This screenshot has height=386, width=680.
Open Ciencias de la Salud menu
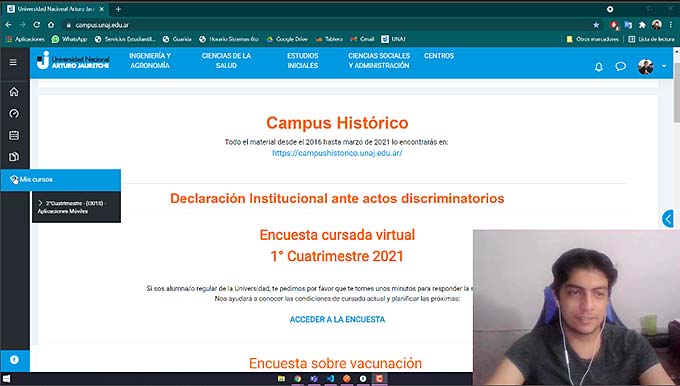pyautogui.click(x=226, y=61)
